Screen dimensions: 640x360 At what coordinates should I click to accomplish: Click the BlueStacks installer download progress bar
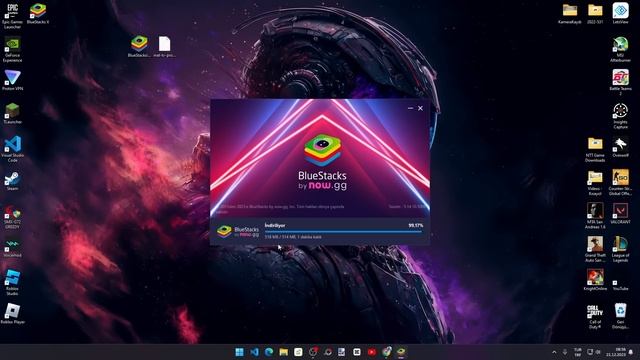343,231
